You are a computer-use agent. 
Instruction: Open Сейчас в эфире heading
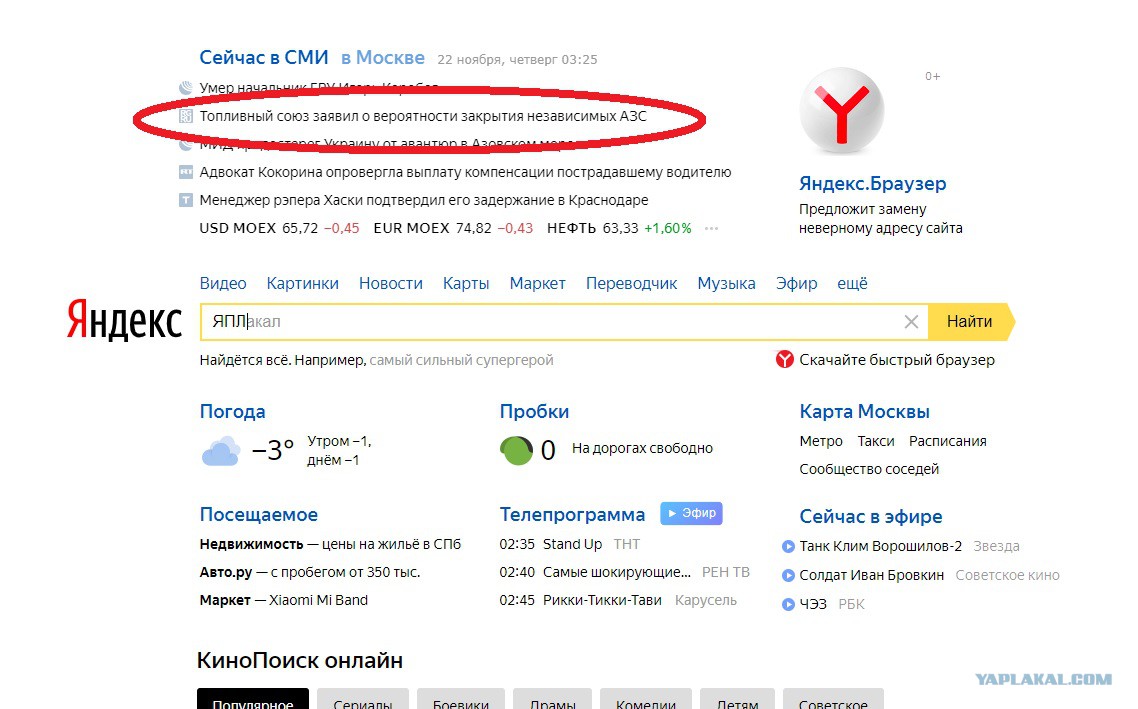point(871,517)
